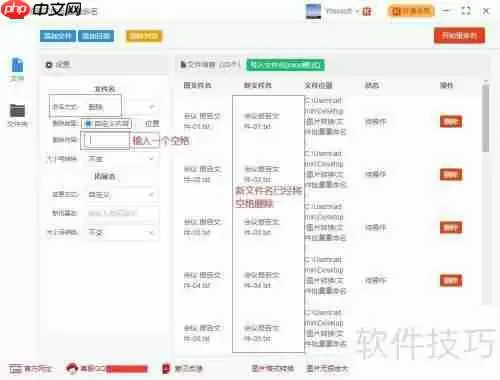Click the file path cell in -02.txt row
The height and width of the screenshot is (380, 500).
326,169
